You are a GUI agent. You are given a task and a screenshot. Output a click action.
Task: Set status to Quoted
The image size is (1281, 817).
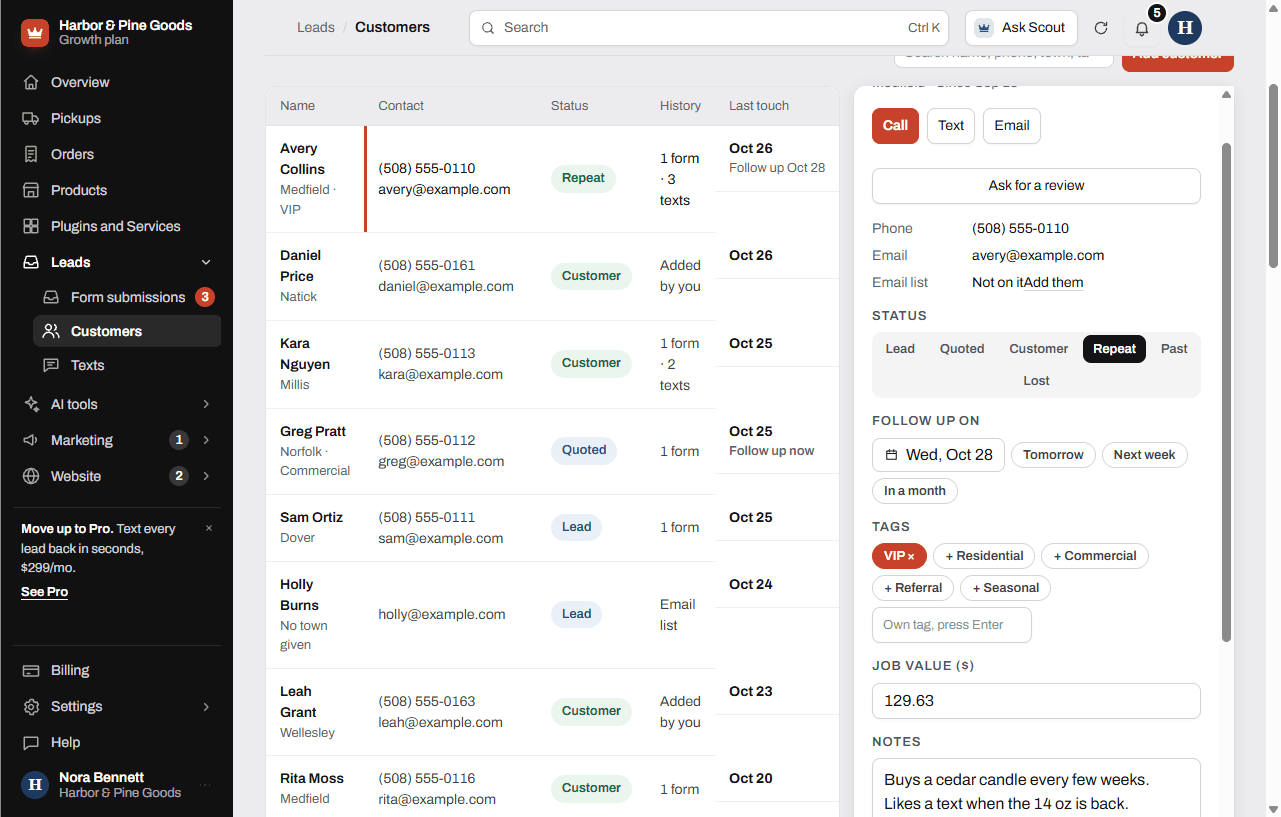click(x=962, y=349)
